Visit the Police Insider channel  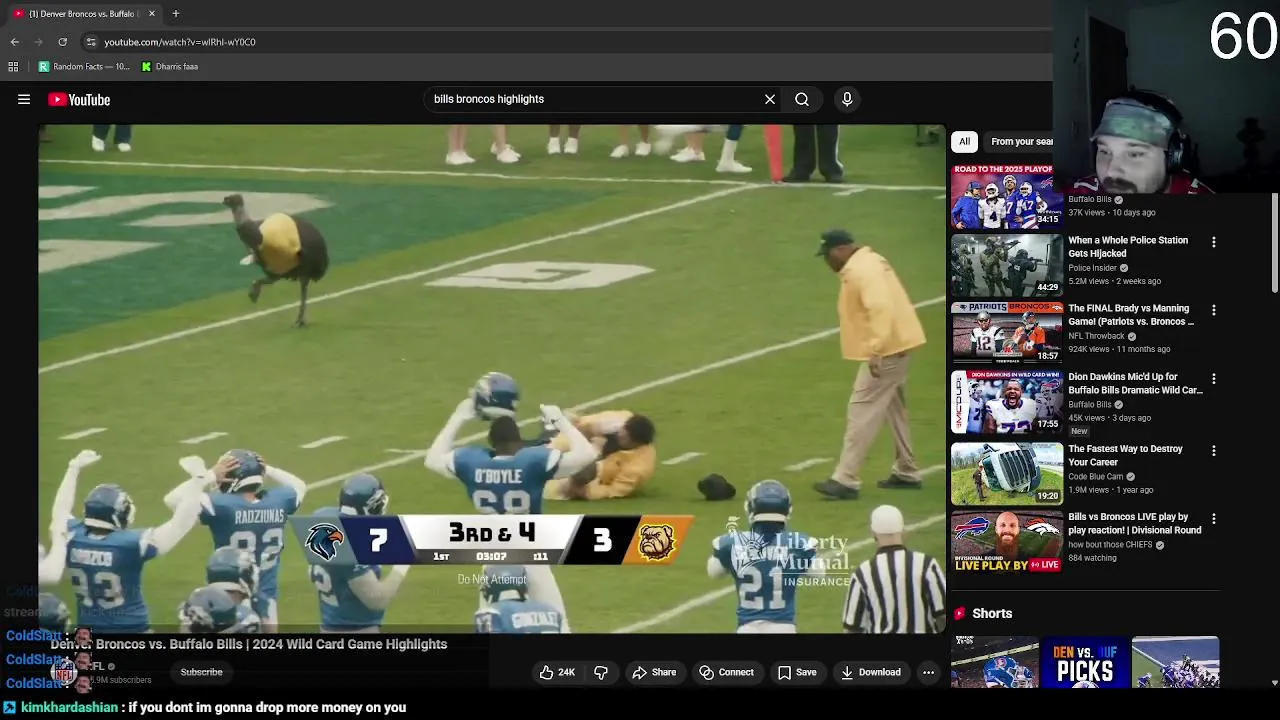(1092, 268)
